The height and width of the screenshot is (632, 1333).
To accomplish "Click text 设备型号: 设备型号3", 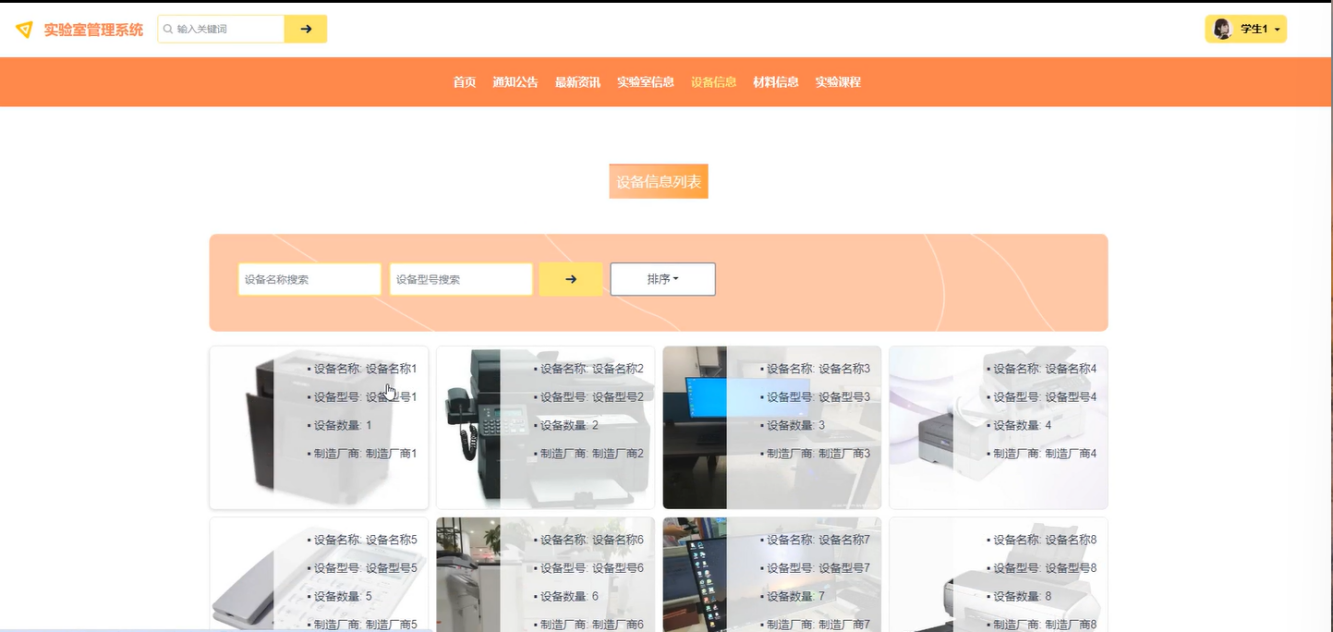I will tap(819, 397).
